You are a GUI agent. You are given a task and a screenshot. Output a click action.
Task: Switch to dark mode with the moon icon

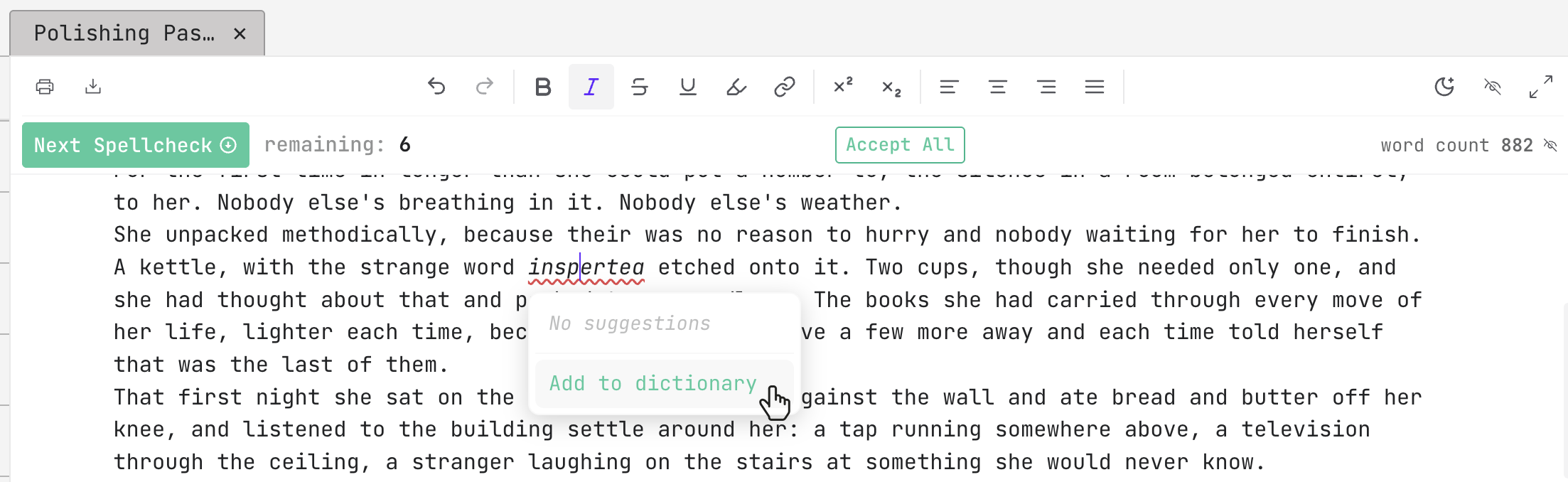1444,87
